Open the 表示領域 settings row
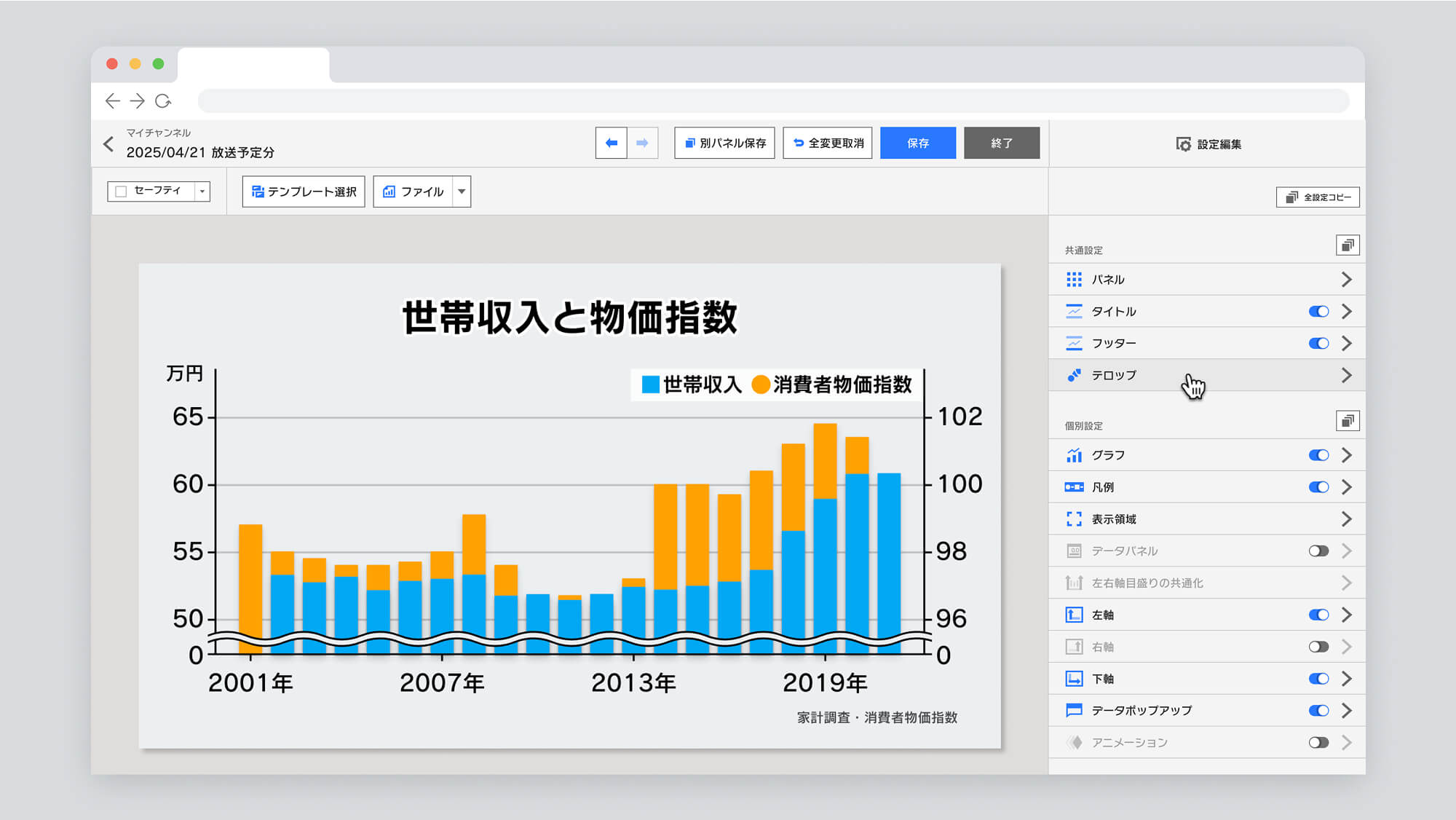The width and height of the screenshot is (1456, 820). (1207, 519)
